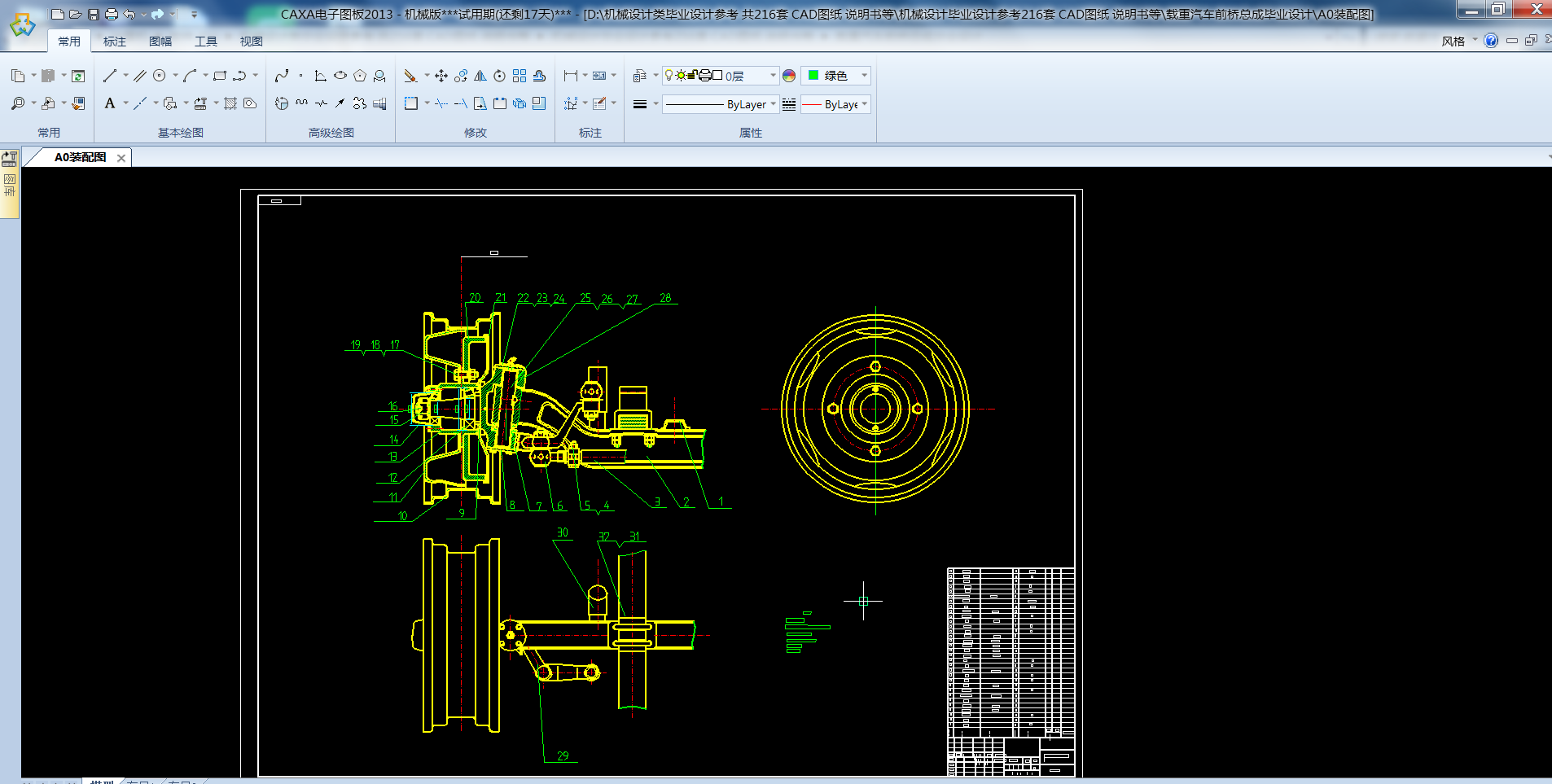
Task: Select the Move tool with four arrows
Action: click(x=441, y=76)
